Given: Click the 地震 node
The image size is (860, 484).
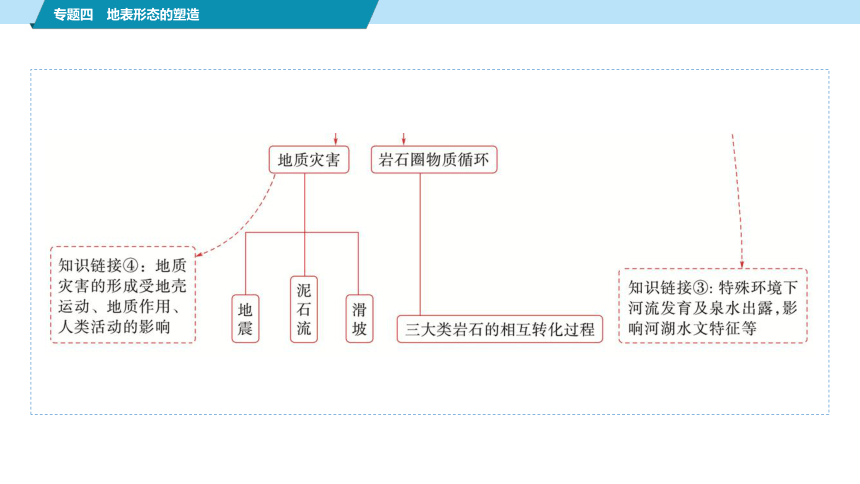Looking at the screenshot, I should click(245, 319).
